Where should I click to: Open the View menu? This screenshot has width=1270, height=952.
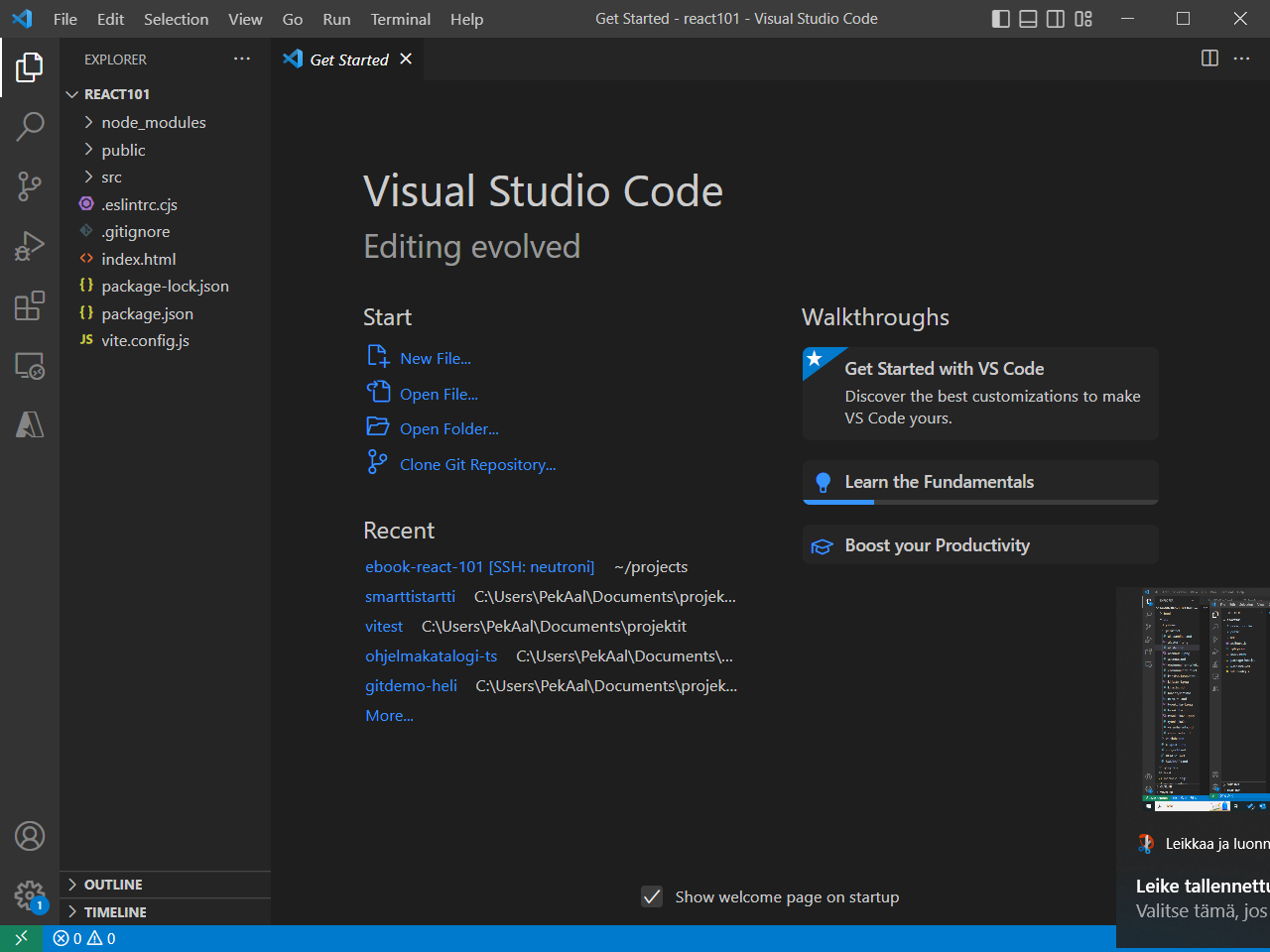245,19
